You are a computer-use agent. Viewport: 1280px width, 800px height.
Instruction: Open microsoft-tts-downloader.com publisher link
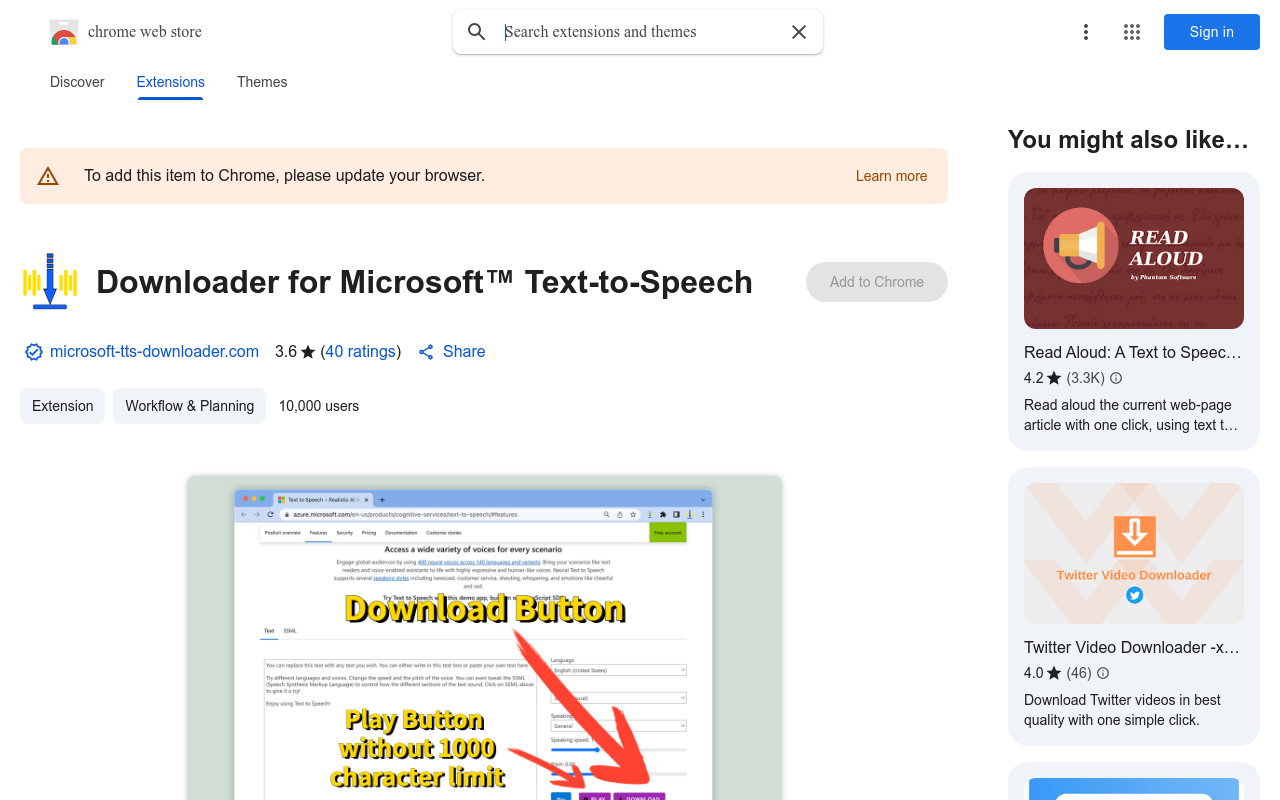(x=154, y=352)
